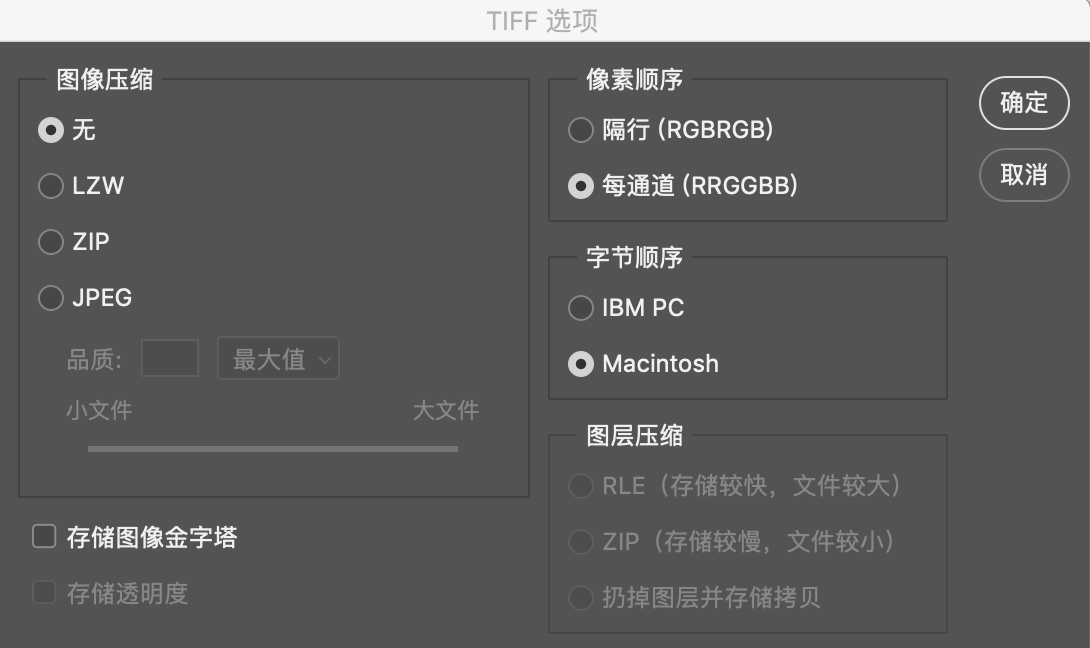
Task: Choose LZW image compression
Action: coord(50,186)
